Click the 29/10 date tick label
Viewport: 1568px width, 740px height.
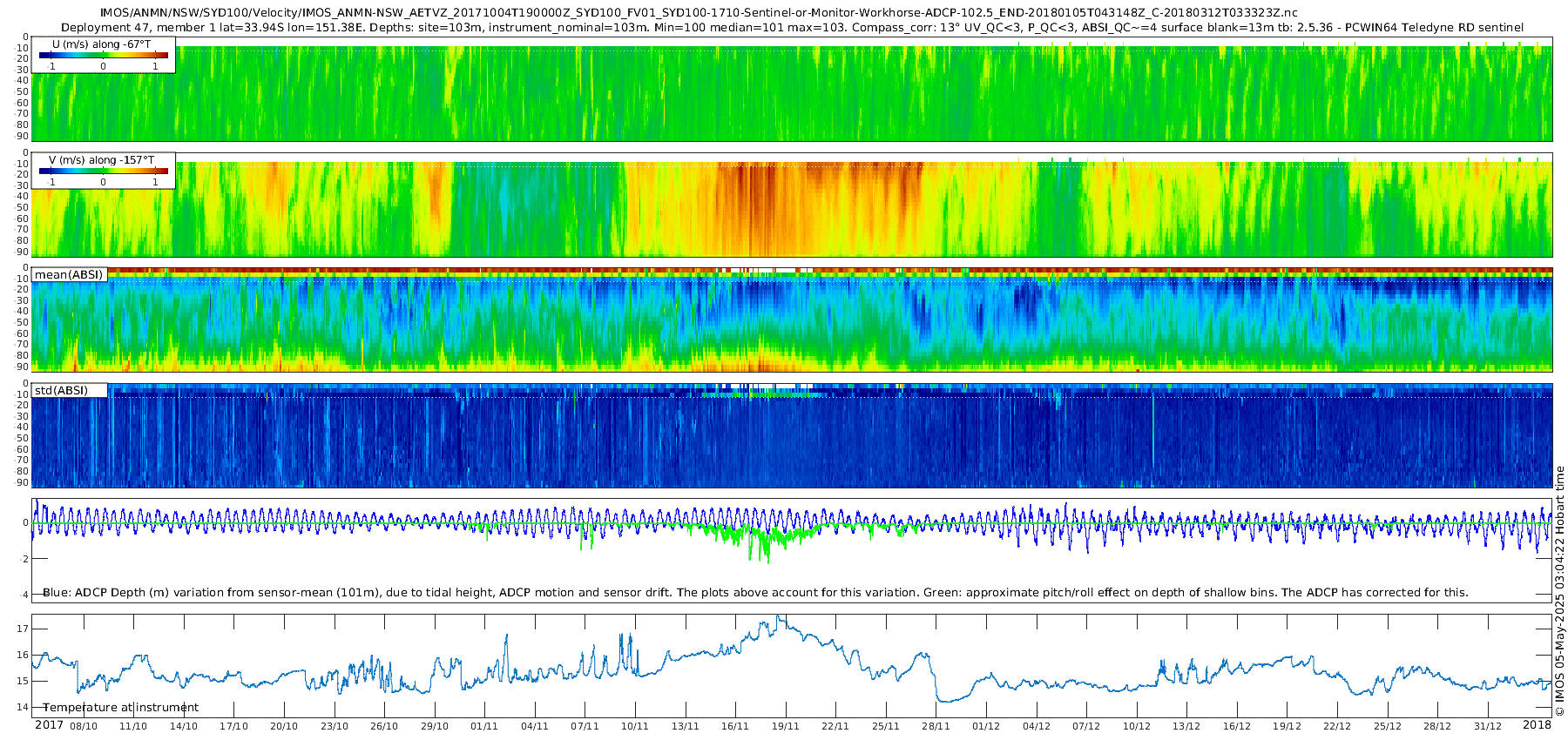[x=434, y=726]
